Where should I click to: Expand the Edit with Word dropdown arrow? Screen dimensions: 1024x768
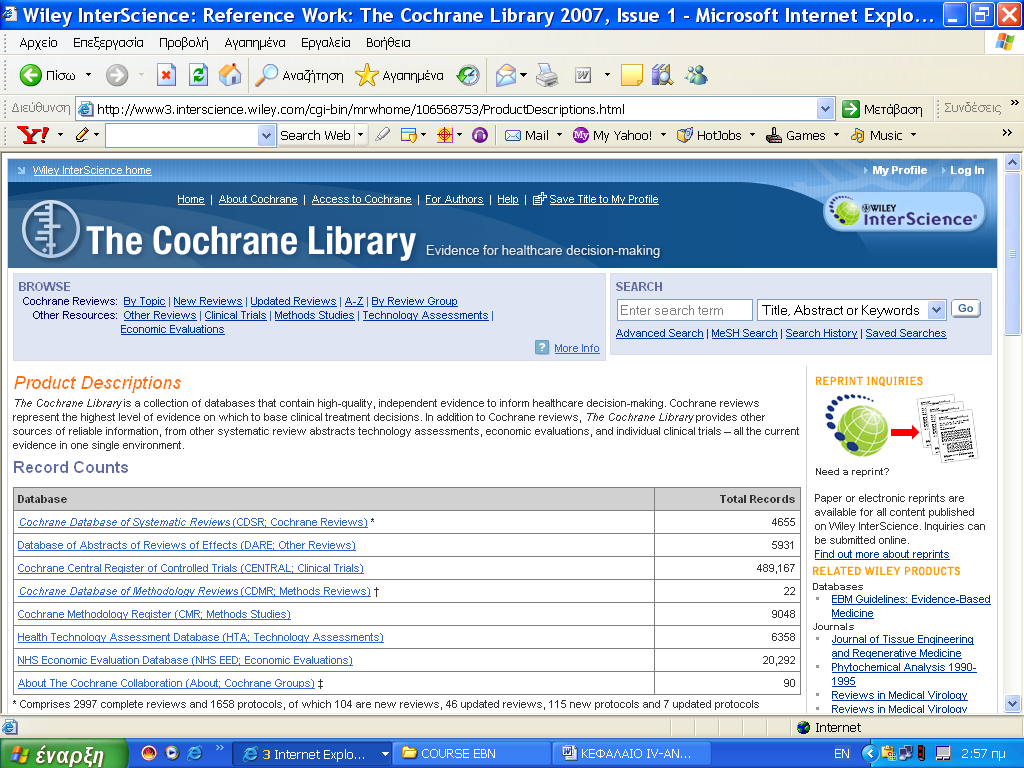point(607,75)
